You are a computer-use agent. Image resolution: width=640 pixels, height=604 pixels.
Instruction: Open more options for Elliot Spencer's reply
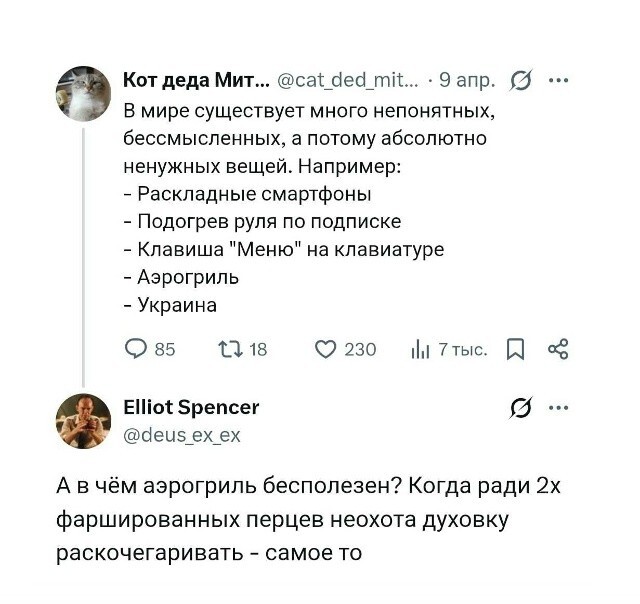coord(558,408)
